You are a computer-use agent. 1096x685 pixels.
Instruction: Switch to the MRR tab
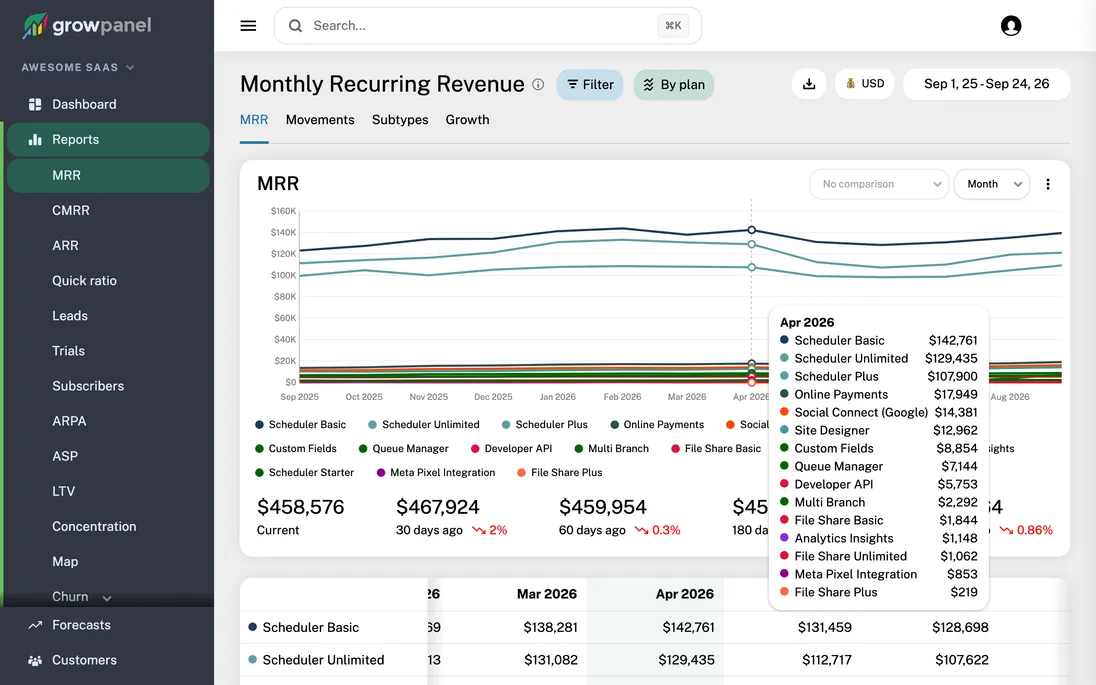pos(254,120)
